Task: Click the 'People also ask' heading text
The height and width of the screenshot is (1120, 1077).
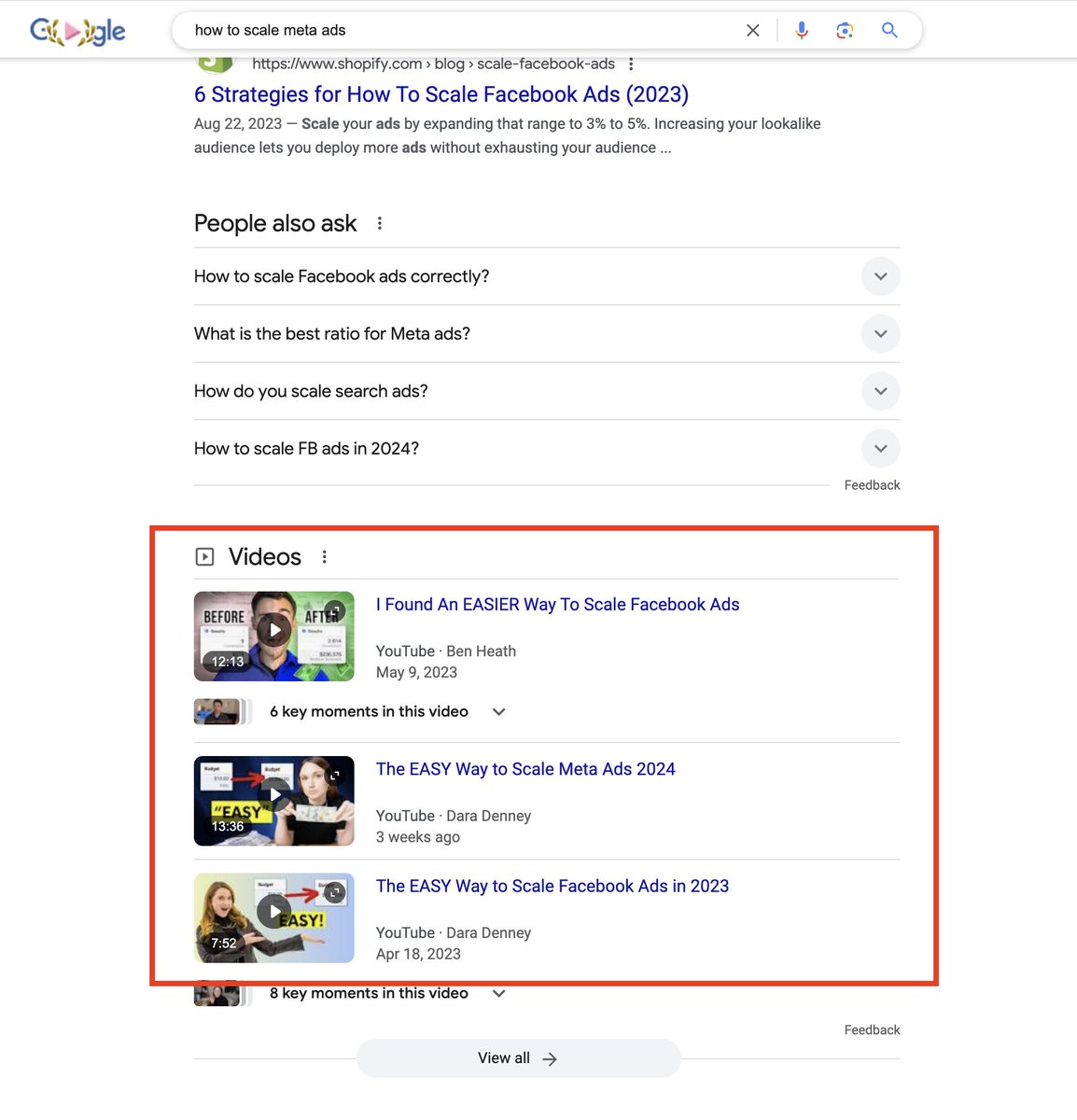Action: click(275, 223)
